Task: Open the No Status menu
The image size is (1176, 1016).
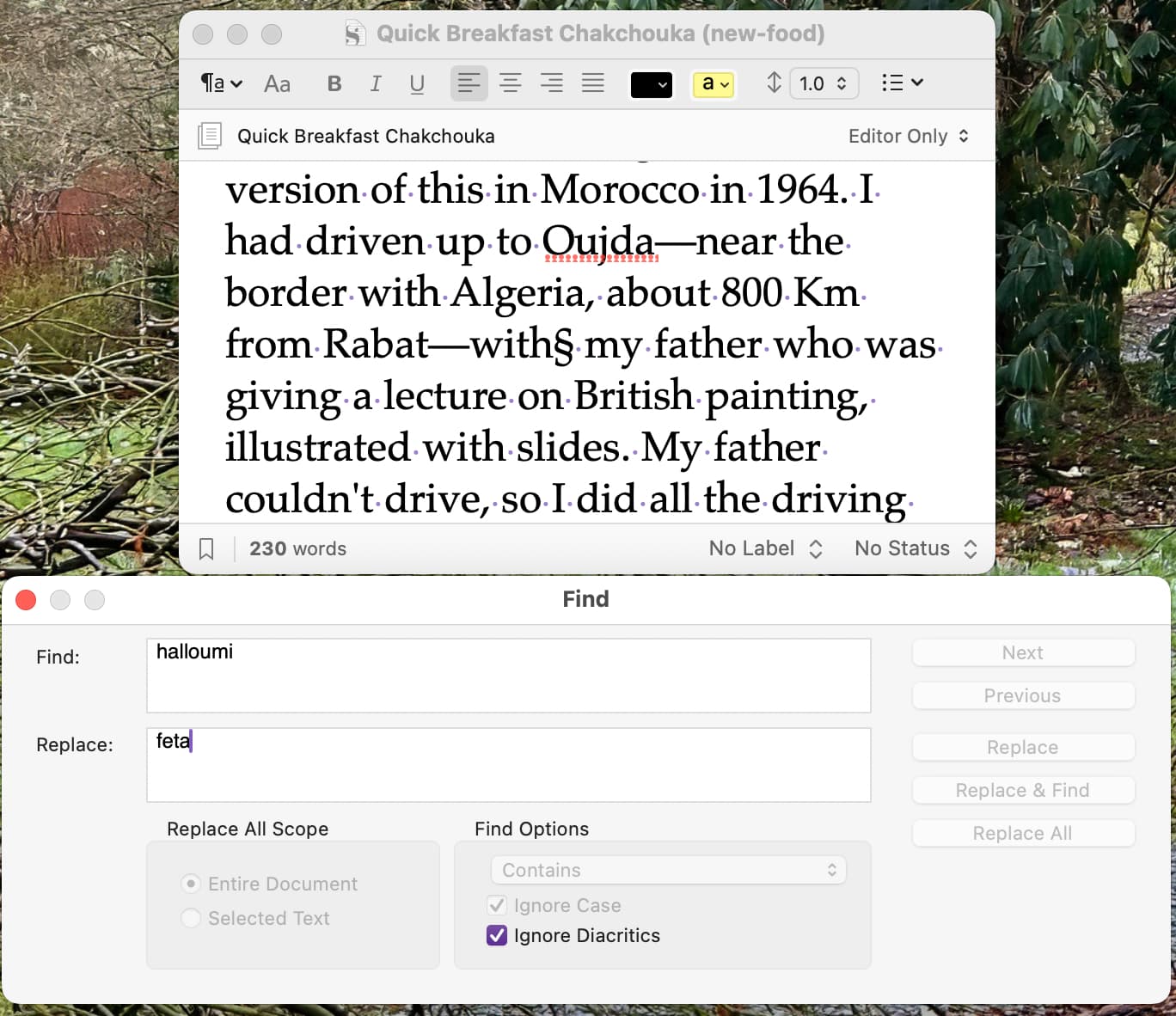Action: 915,548
